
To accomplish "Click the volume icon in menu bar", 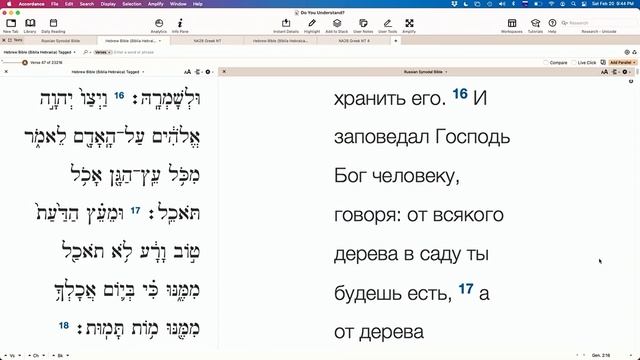I will pyautogui.click(x=502, y=4).
